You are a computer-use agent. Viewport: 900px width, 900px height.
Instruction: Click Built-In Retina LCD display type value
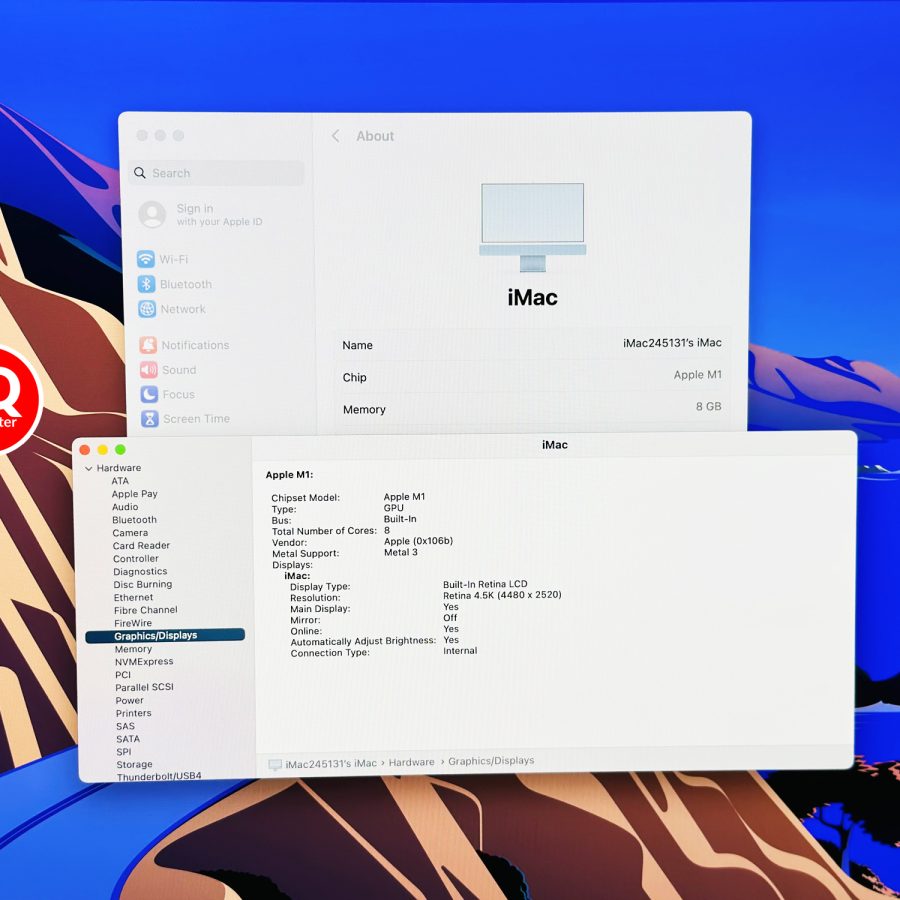point(485,584)
